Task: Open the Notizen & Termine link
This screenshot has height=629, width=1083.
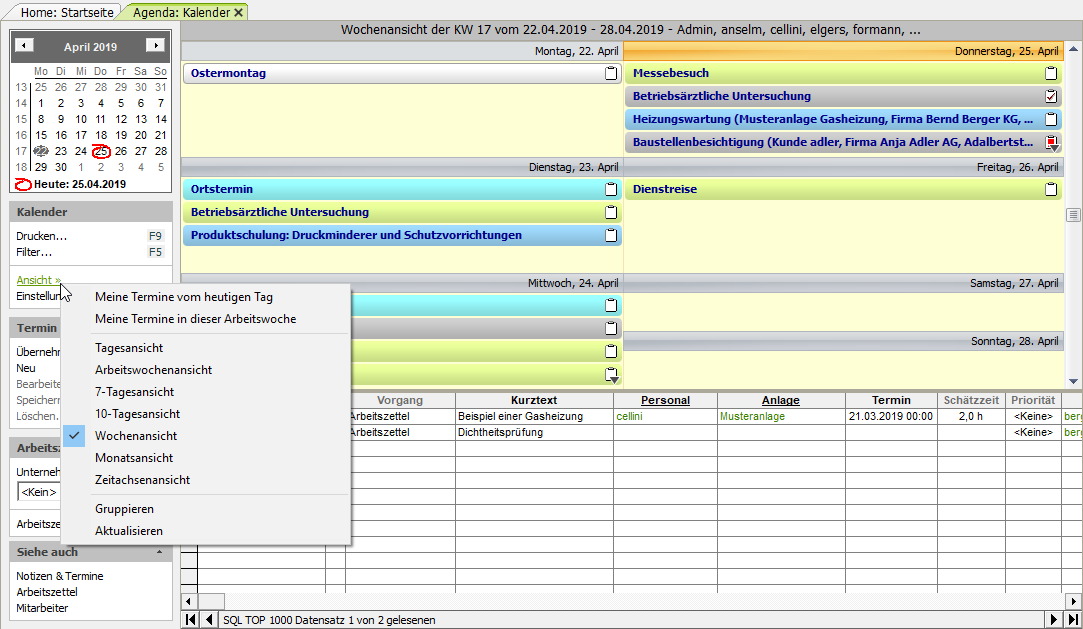Action: (59, 576)
